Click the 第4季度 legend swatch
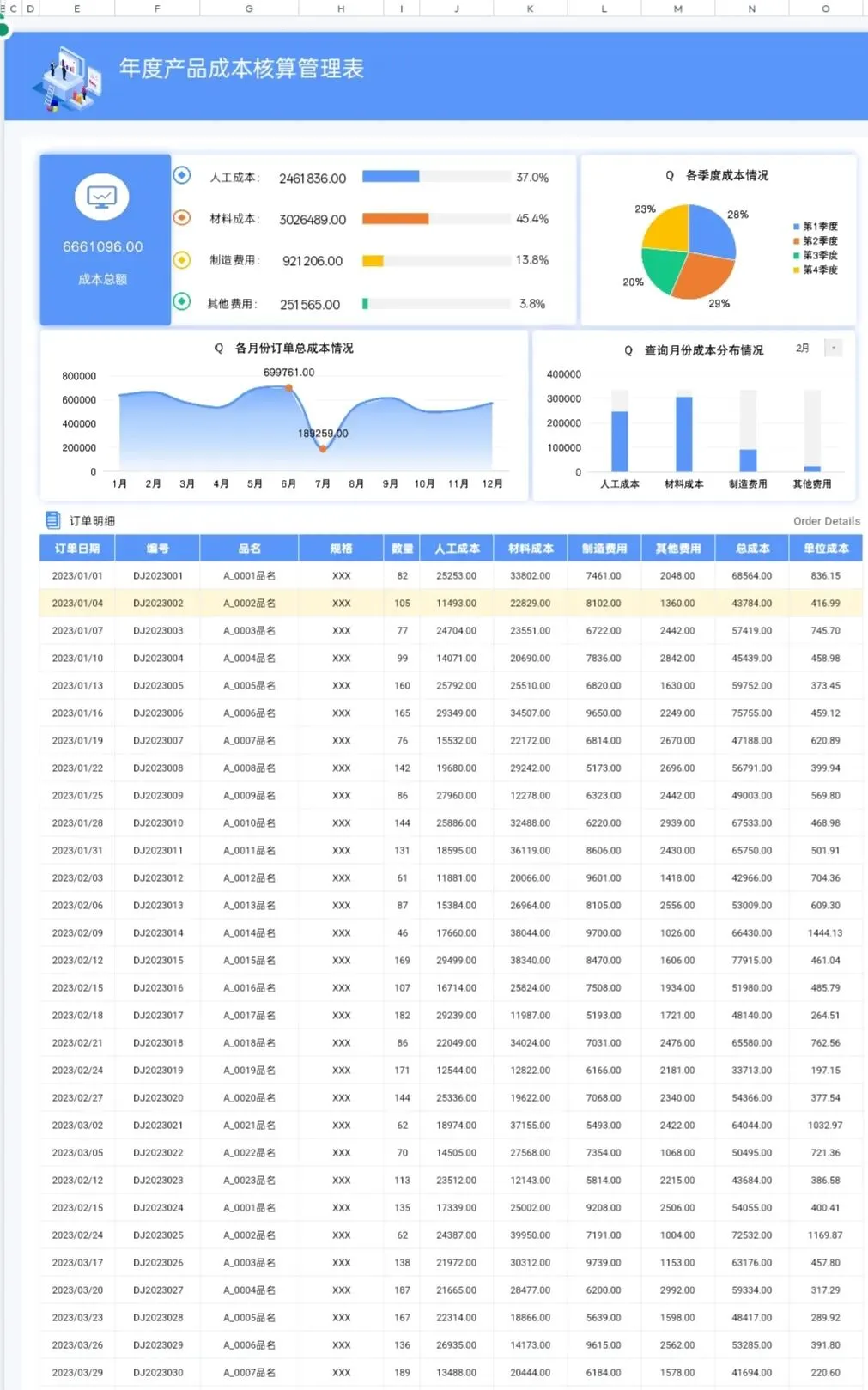Image resolution: width=868 pixels, height=1390 pixels. pyautogui.click(x=797, y=270)
